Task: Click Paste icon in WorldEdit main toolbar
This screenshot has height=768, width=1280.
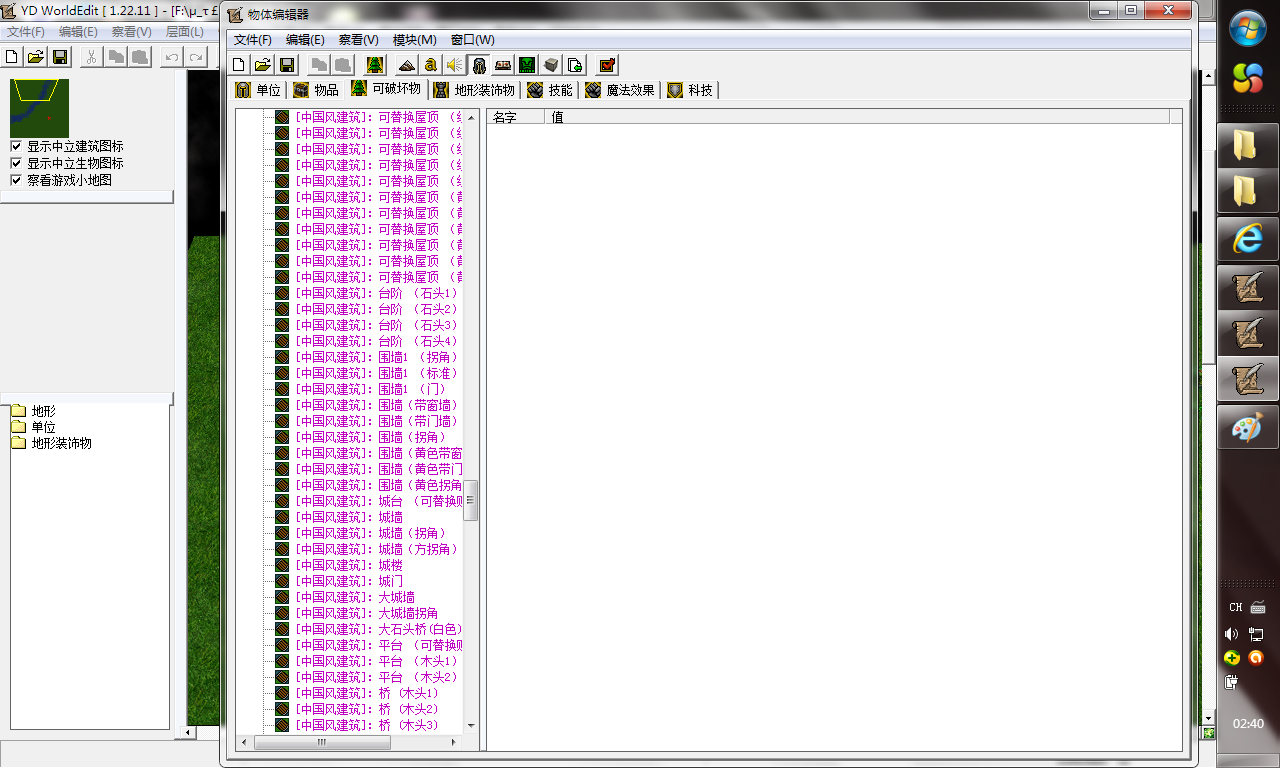Action: [140, 57]
